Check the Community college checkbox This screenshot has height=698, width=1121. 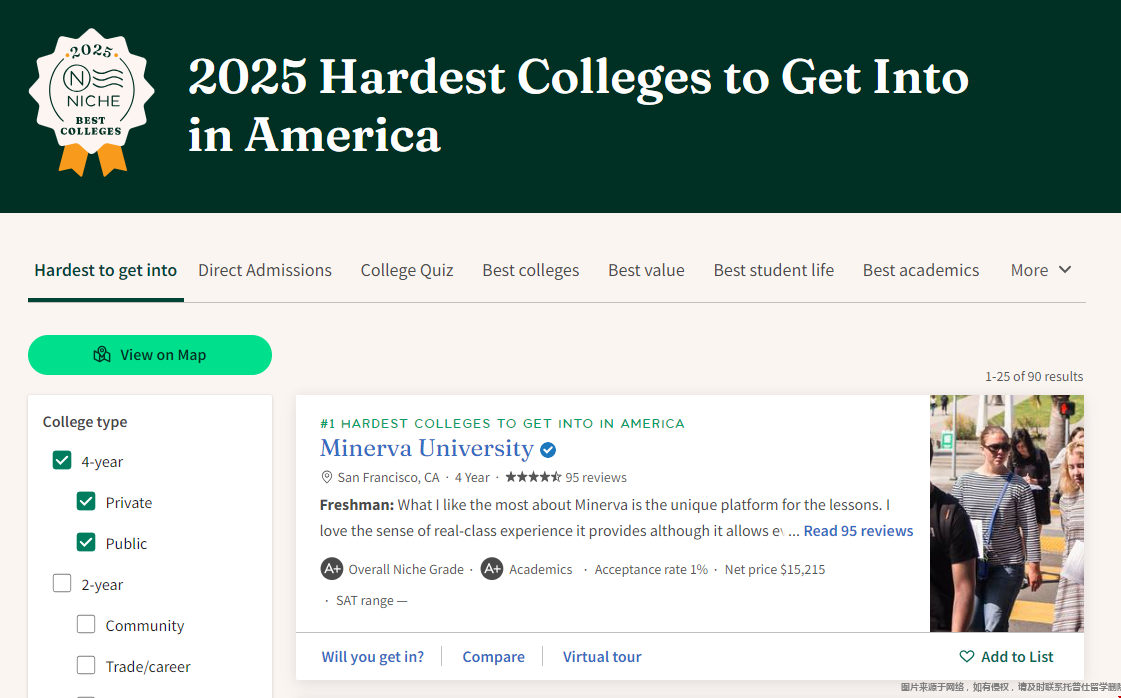(x=86, y=624)
